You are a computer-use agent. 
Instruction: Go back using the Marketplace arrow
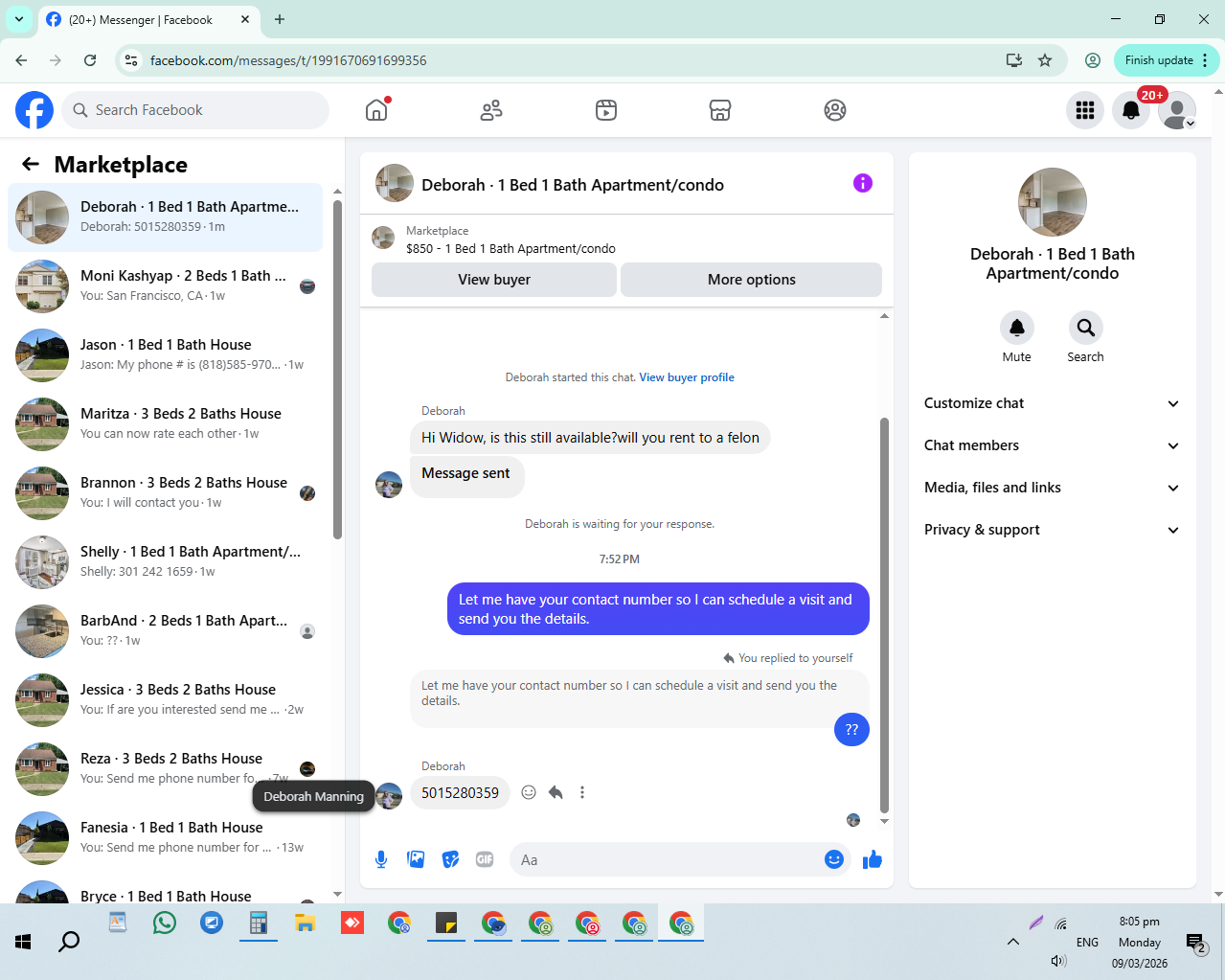(31, 164)
